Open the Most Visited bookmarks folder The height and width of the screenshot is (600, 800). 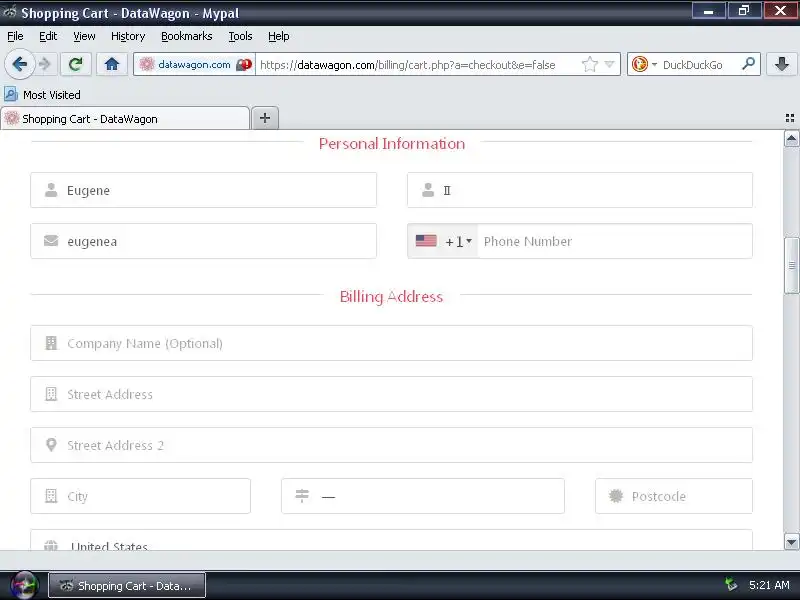point(42,95)
